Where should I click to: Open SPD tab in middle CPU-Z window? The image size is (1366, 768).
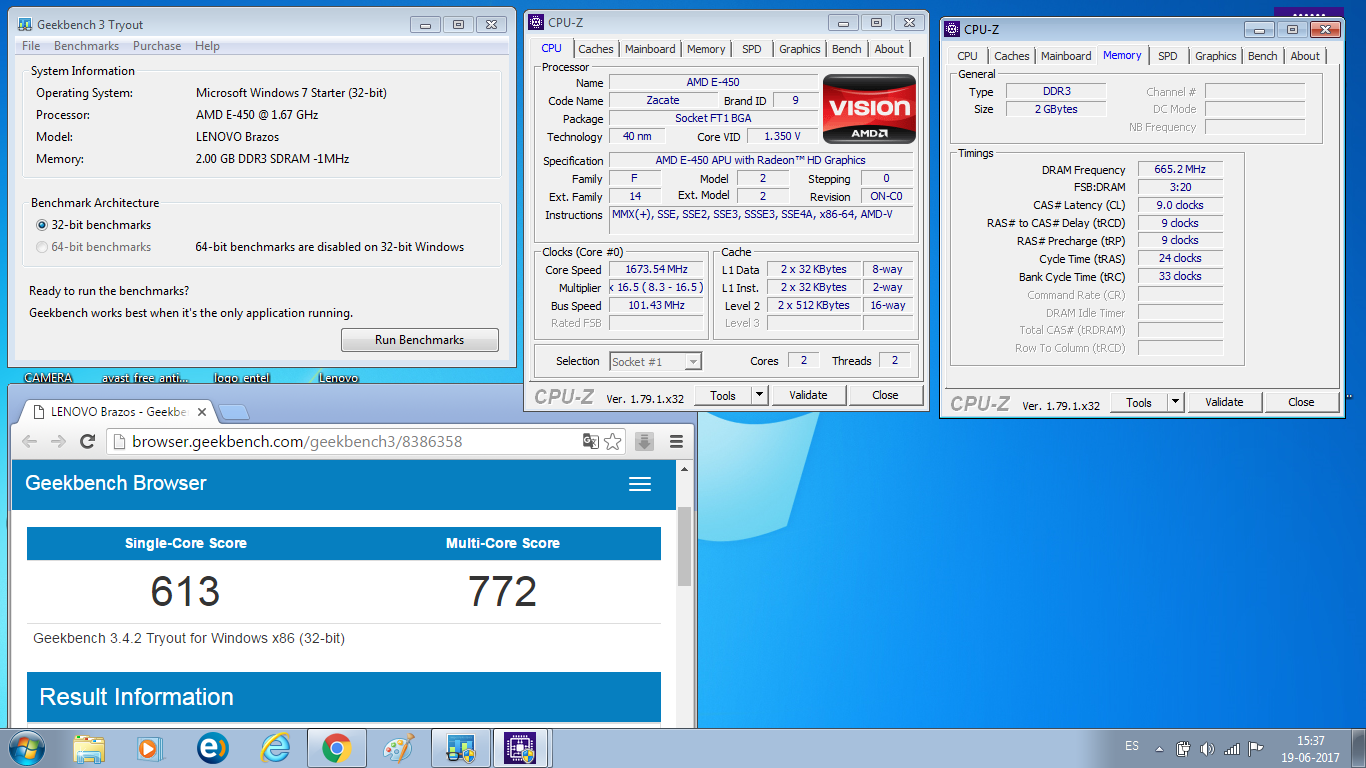751,49
